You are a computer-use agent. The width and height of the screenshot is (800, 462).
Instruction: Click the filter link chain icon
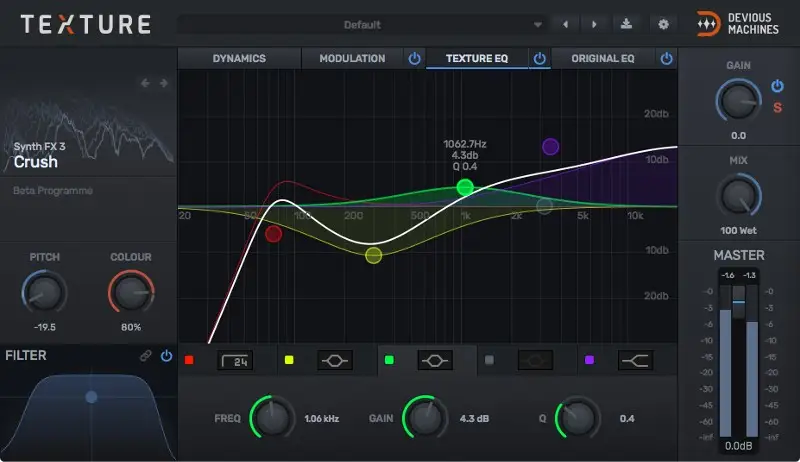(x=146, y=356)
